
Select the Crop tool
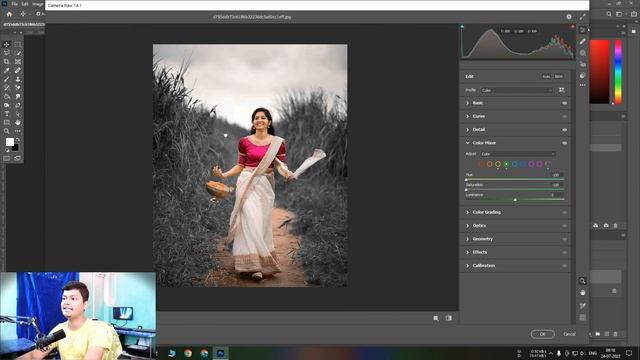7,62
